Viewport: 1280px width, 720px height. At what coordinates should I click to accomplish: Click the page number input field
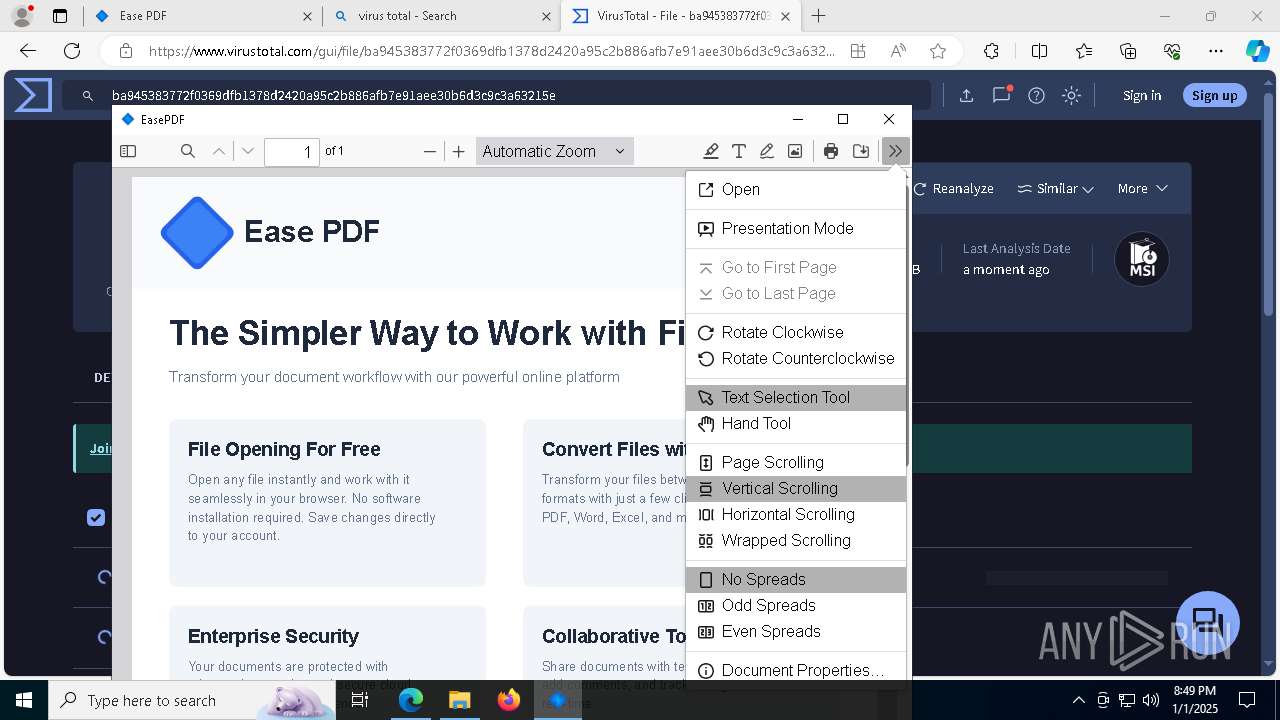click(x=292, y=151)
